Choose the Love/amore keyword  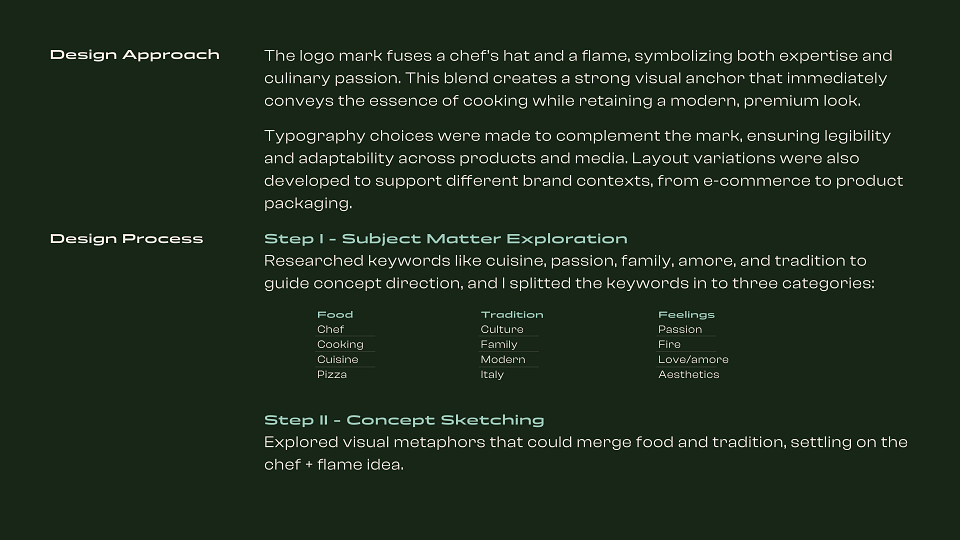pyautogui.click(x=693, y=359)
